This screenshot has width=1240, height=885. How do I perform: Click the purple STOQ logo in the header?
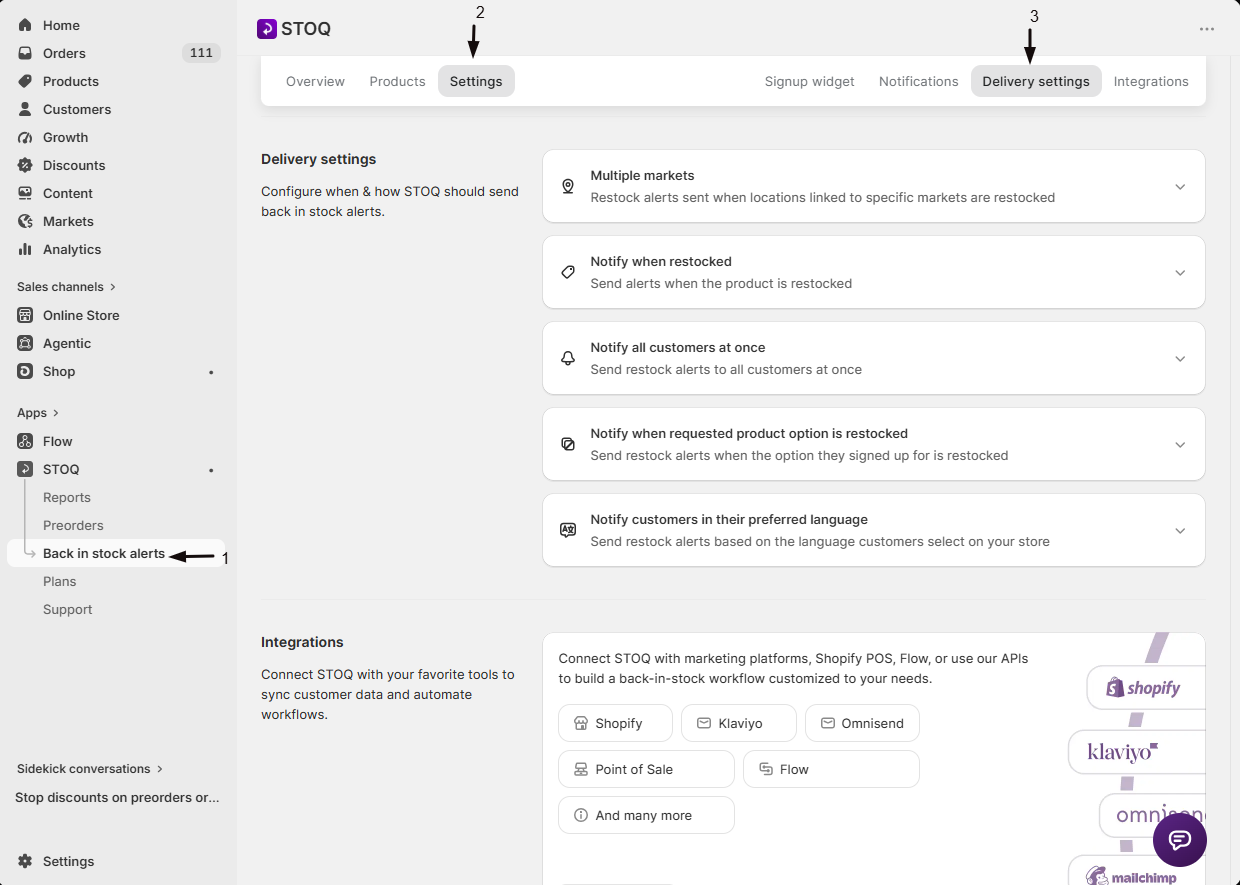pyautogui.click(x=266, y=29)
